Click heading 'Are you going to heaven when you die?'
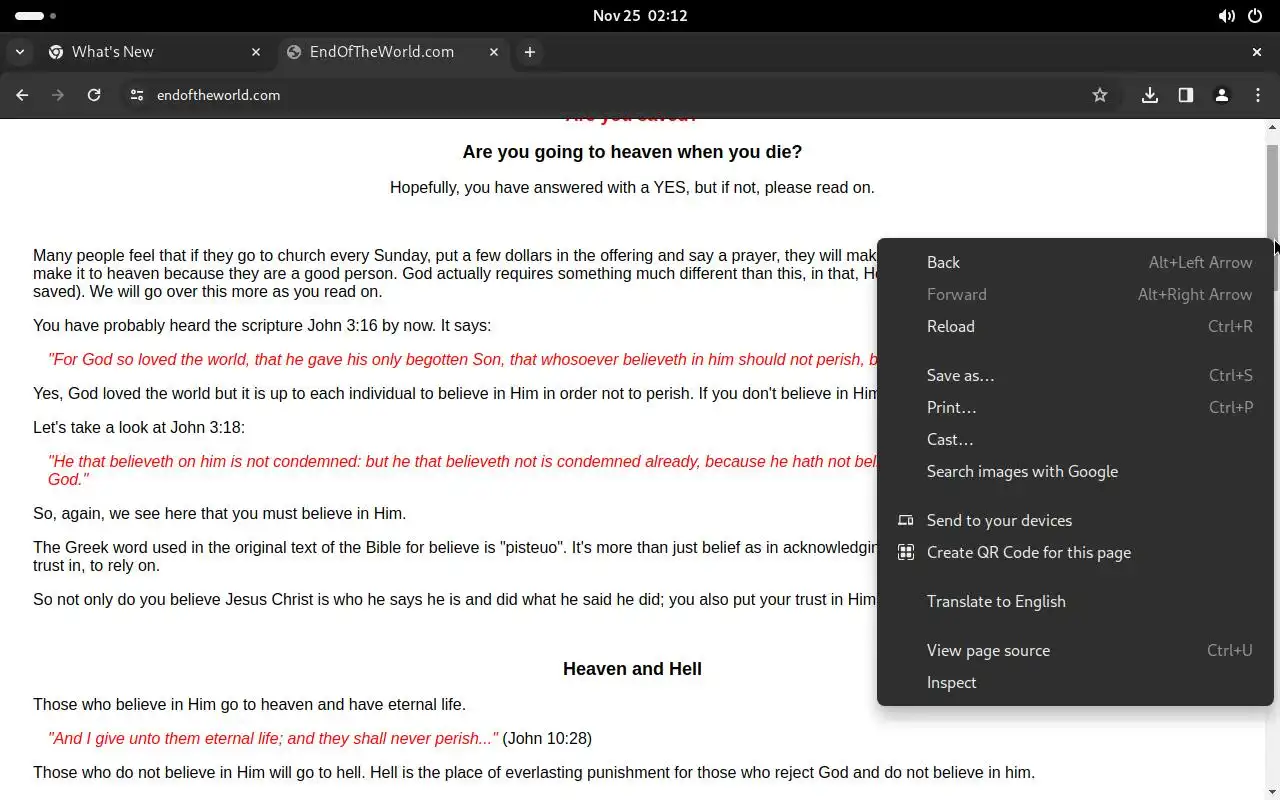Viewport: 1280px width, 800px height. [632, 152]
